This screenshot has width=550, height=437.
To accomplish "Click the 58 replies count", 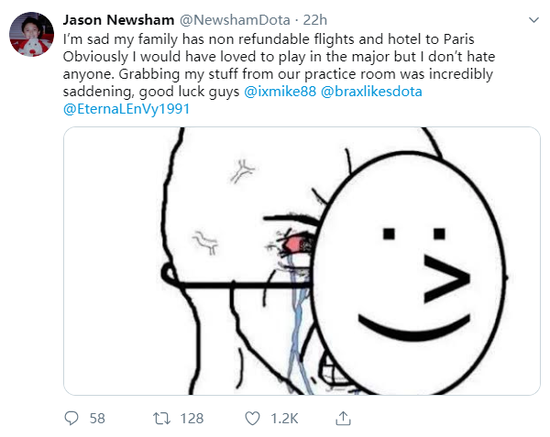I will pos(97,418).
